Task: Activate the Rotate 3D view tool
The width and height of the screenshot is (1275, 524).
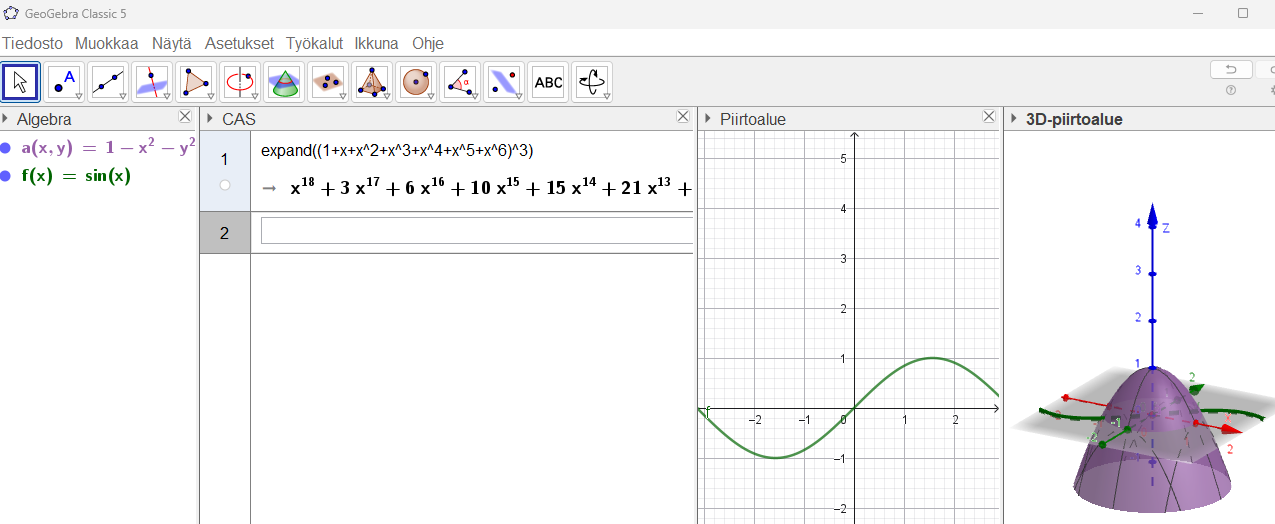Action: (x=592, y=82)
